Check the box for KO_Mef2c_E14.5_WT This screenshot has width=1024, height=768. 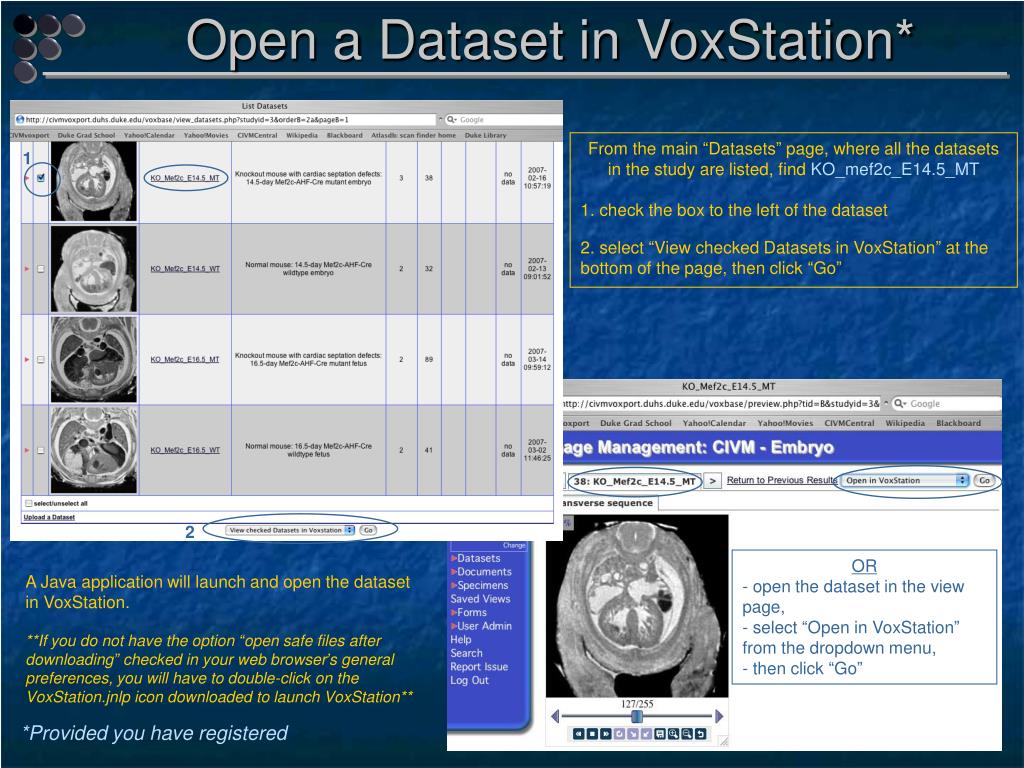click(41, 268)
